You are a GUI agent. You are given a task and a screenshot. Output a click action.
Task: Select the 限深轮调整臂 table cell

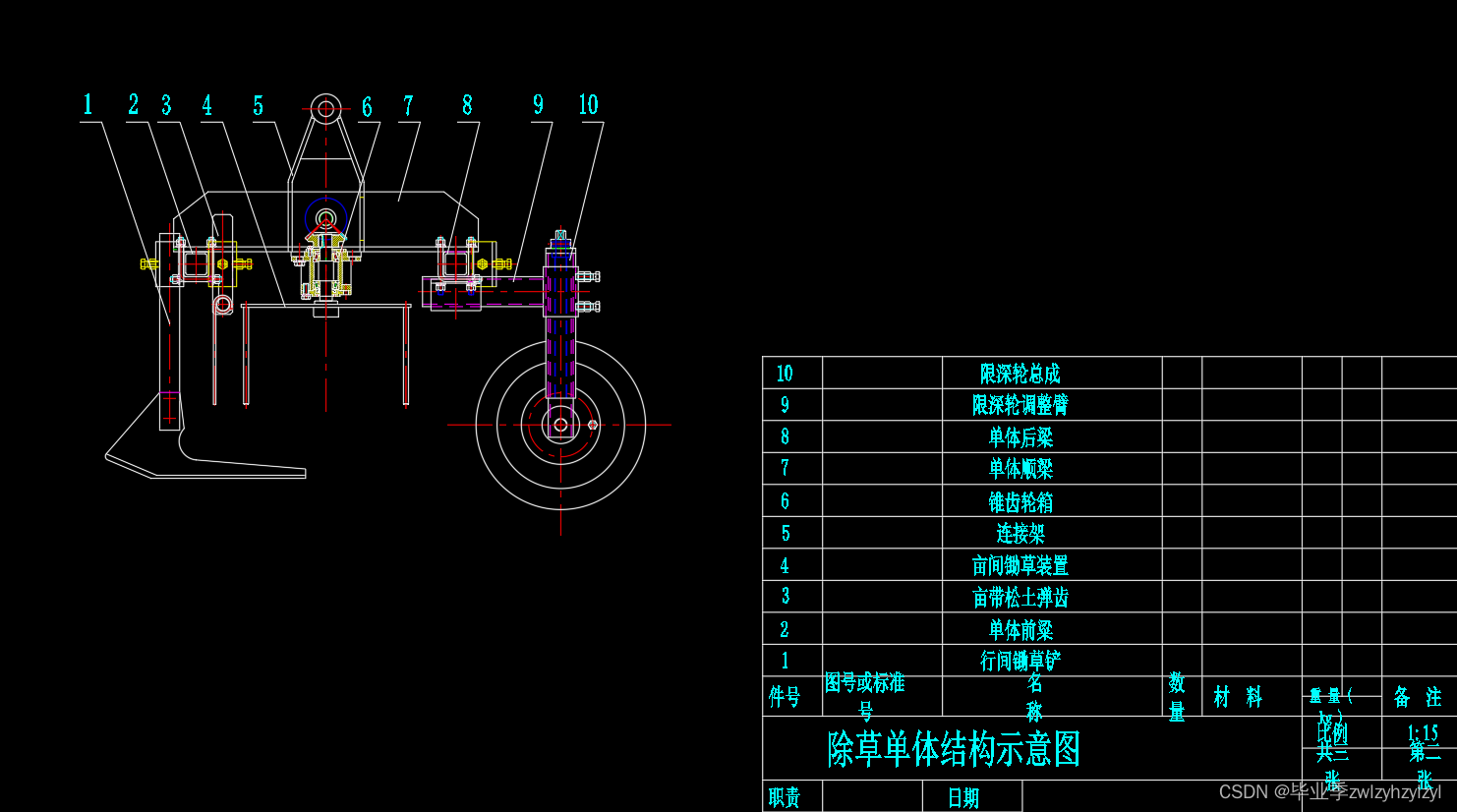1020,405
